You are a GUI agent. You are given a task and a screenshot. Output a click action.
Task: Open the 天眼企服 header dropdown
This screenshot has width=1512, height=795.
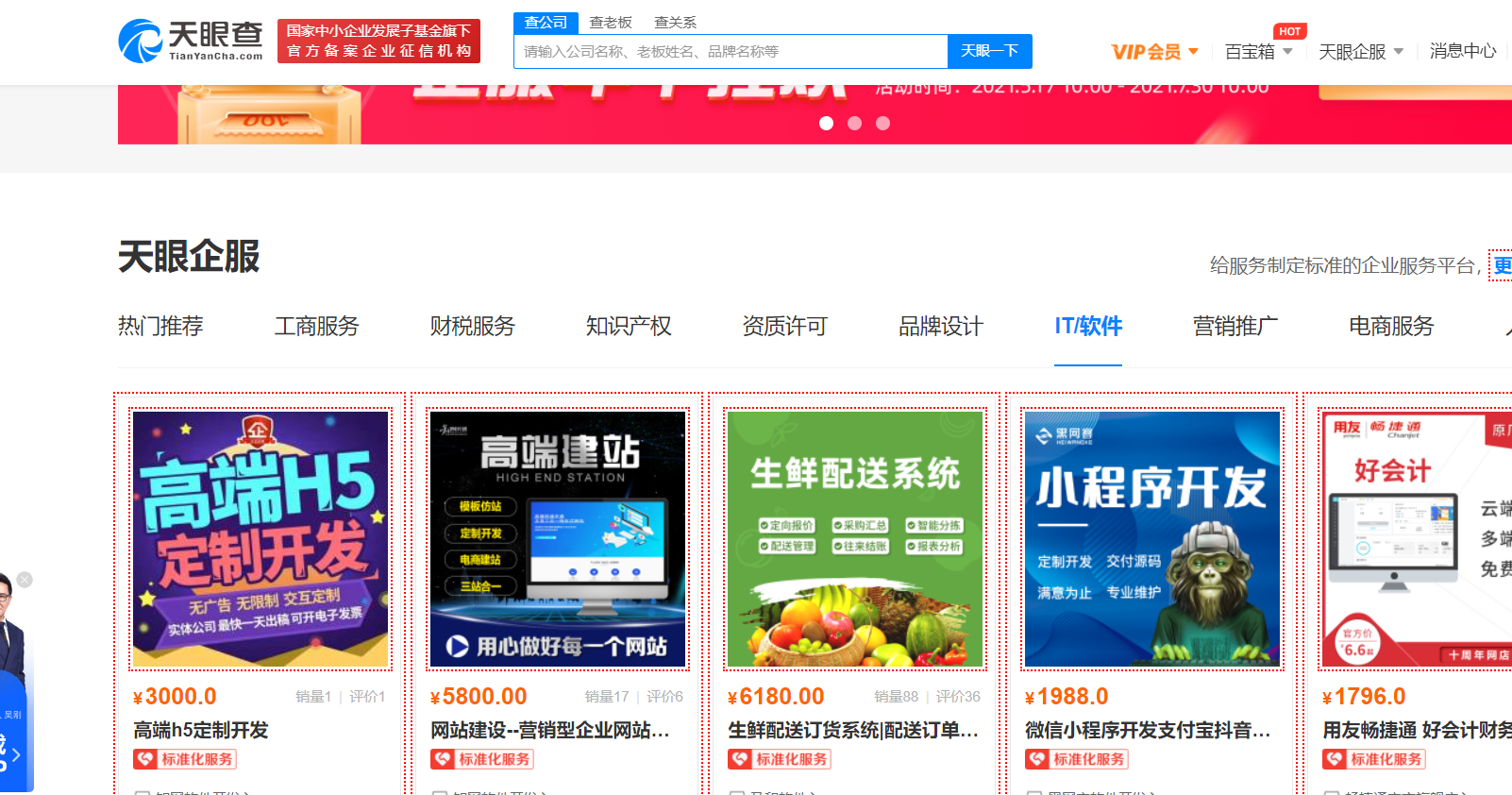(1361, 52)
